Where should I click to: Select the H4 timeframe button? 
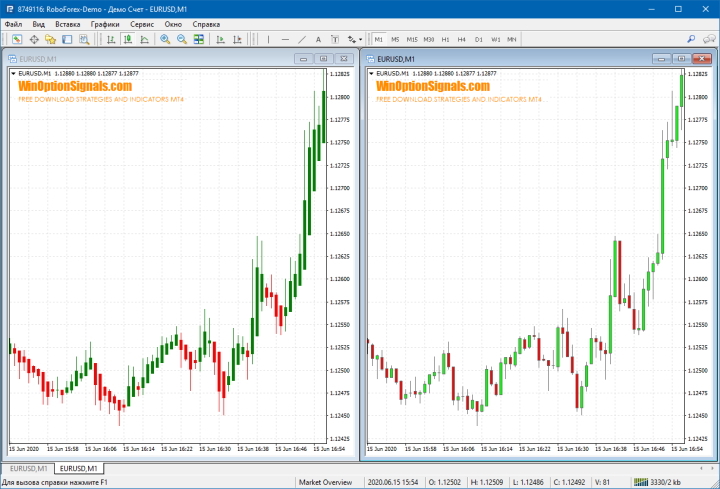[461, 39]
